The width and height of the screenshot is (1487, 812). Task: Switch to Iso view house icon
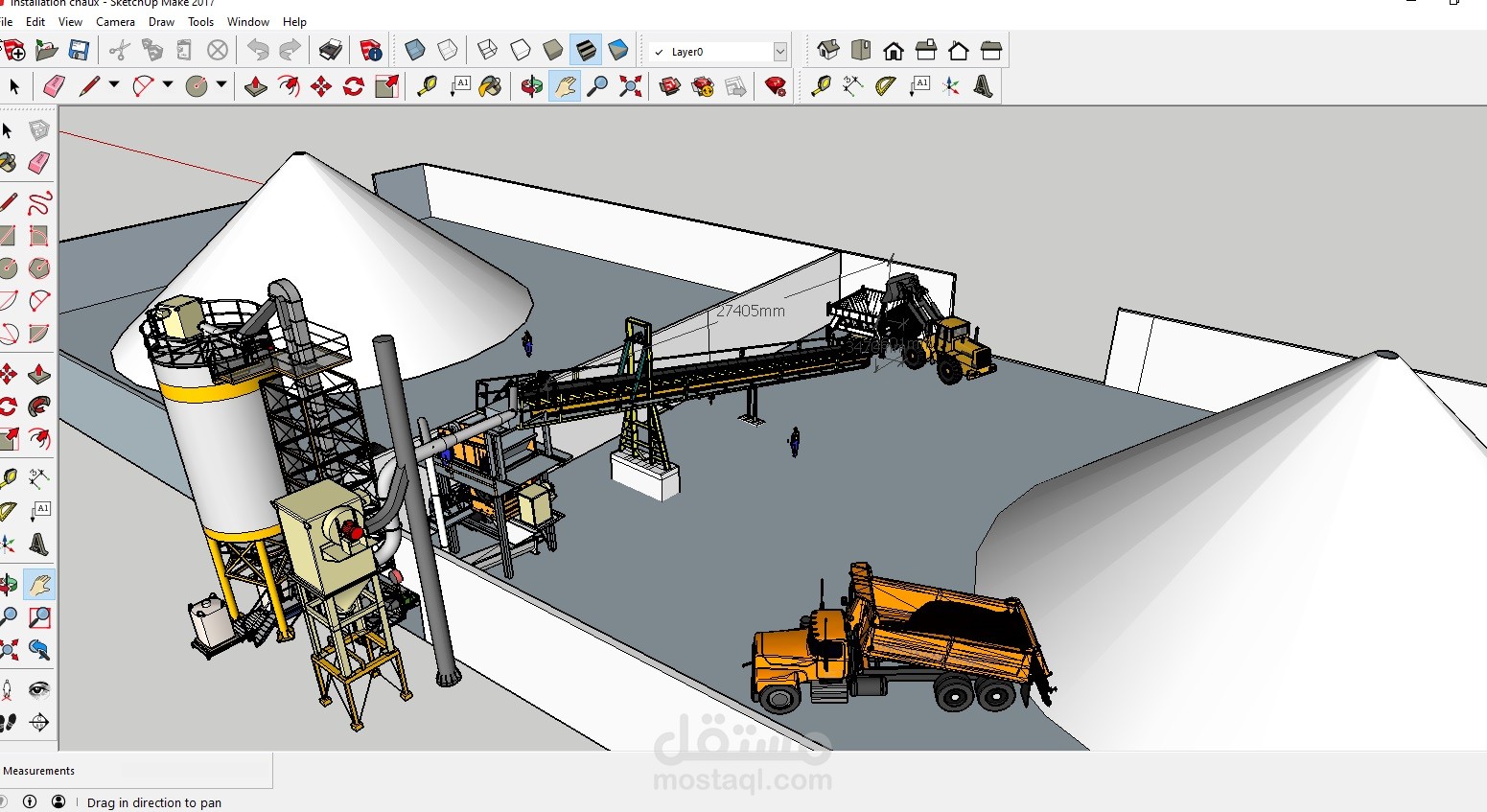tap(828, 50)
